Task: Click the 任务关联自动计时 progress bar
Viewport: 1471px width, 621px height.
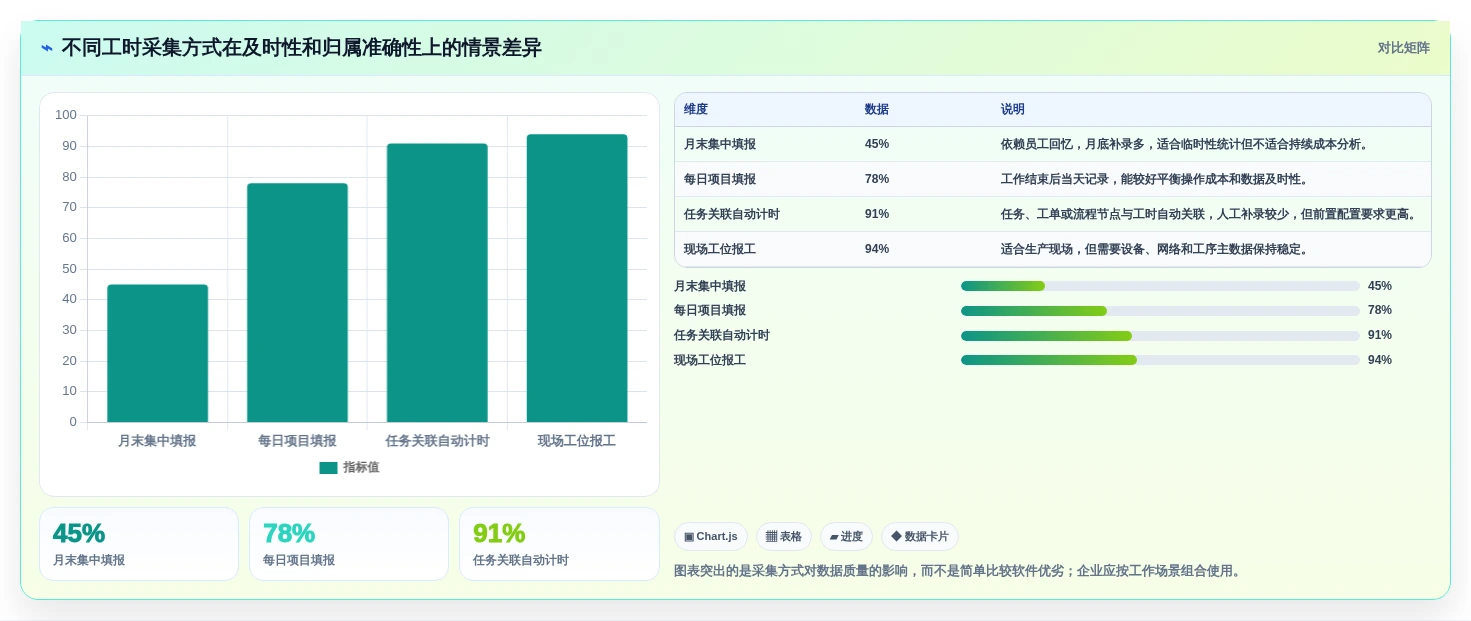Action: 1160,336
